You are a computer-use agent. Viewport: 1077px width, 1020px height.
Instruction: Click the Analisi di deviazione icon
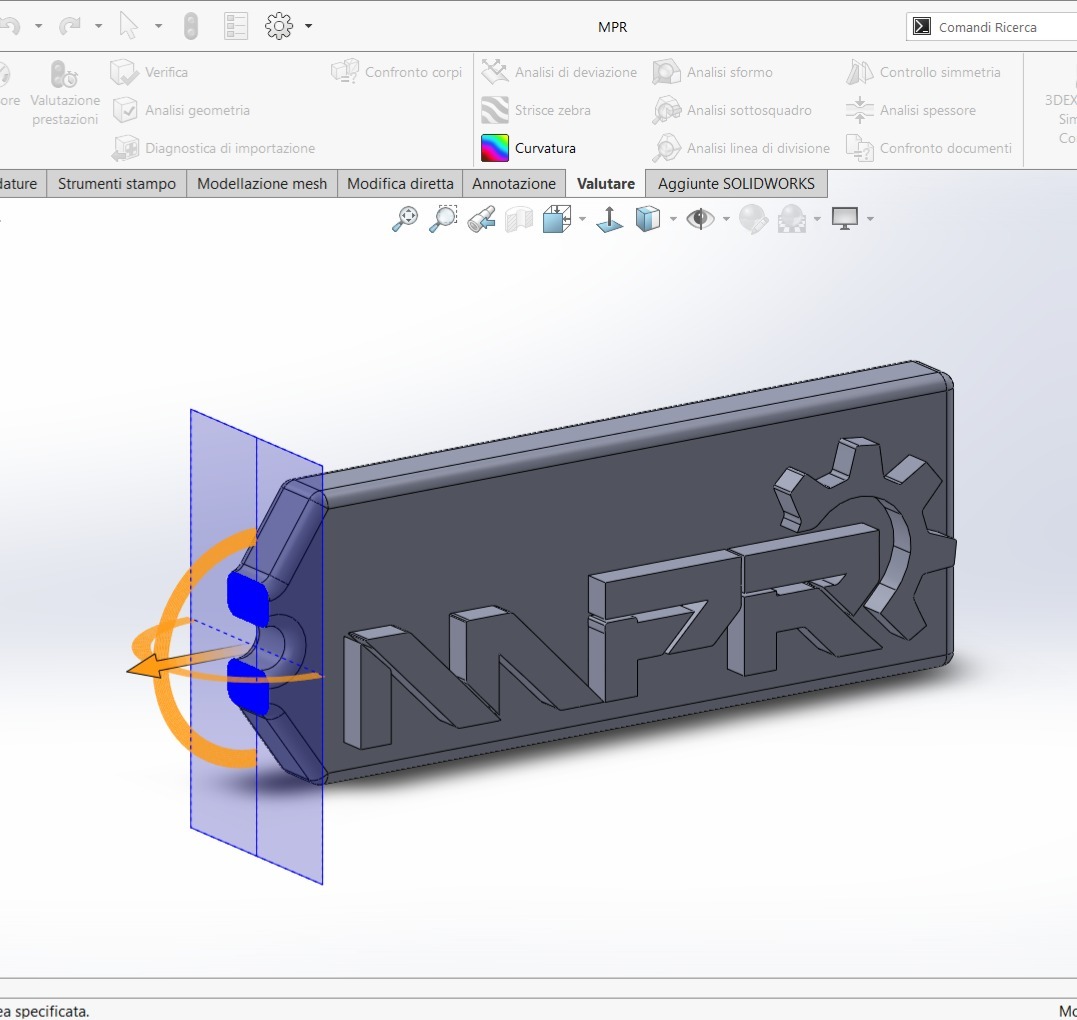coord(495,72)
